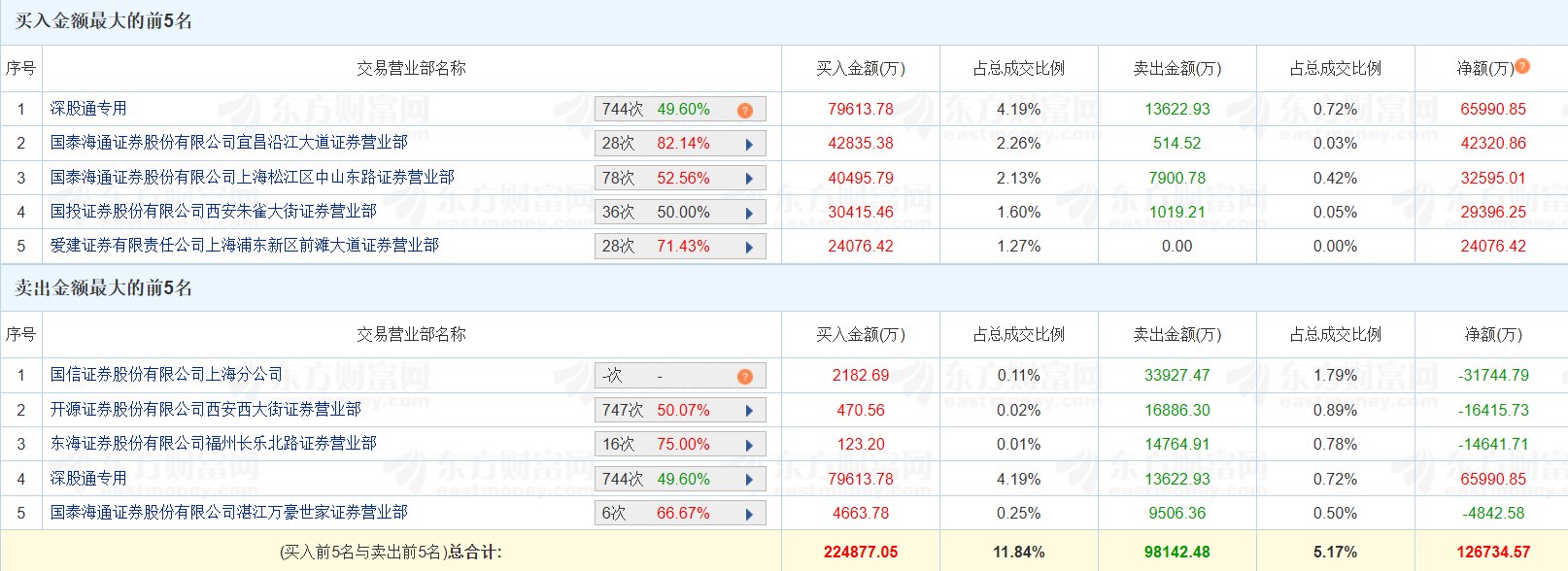Open 开源证券西安西大街证券营业部 link
The image size is (1568, 571).
[206, 410]
